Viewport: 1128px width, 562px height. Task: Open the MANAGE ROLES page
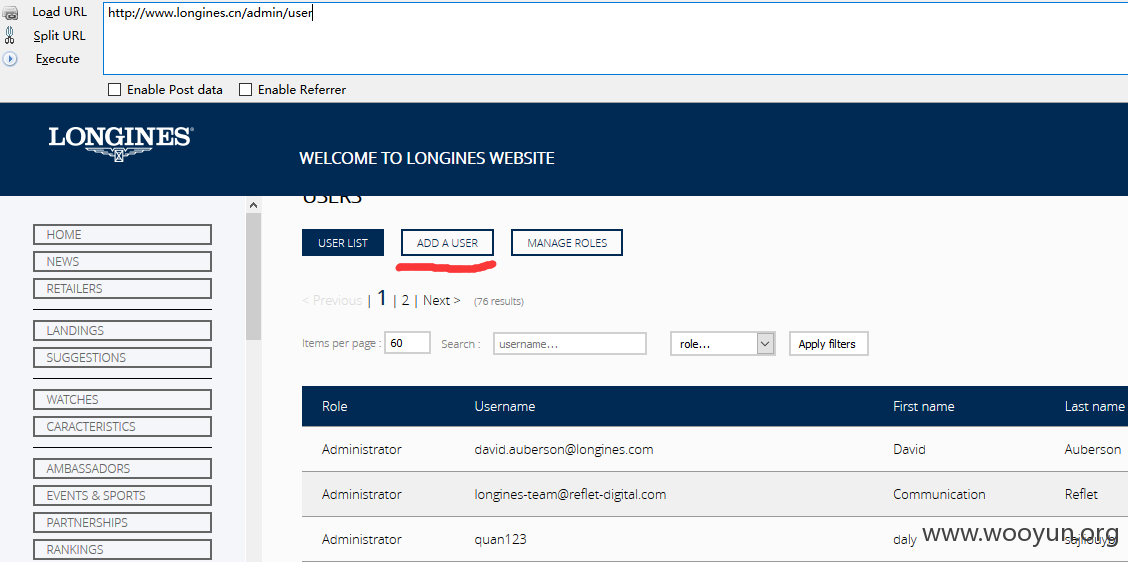[567, 243]
